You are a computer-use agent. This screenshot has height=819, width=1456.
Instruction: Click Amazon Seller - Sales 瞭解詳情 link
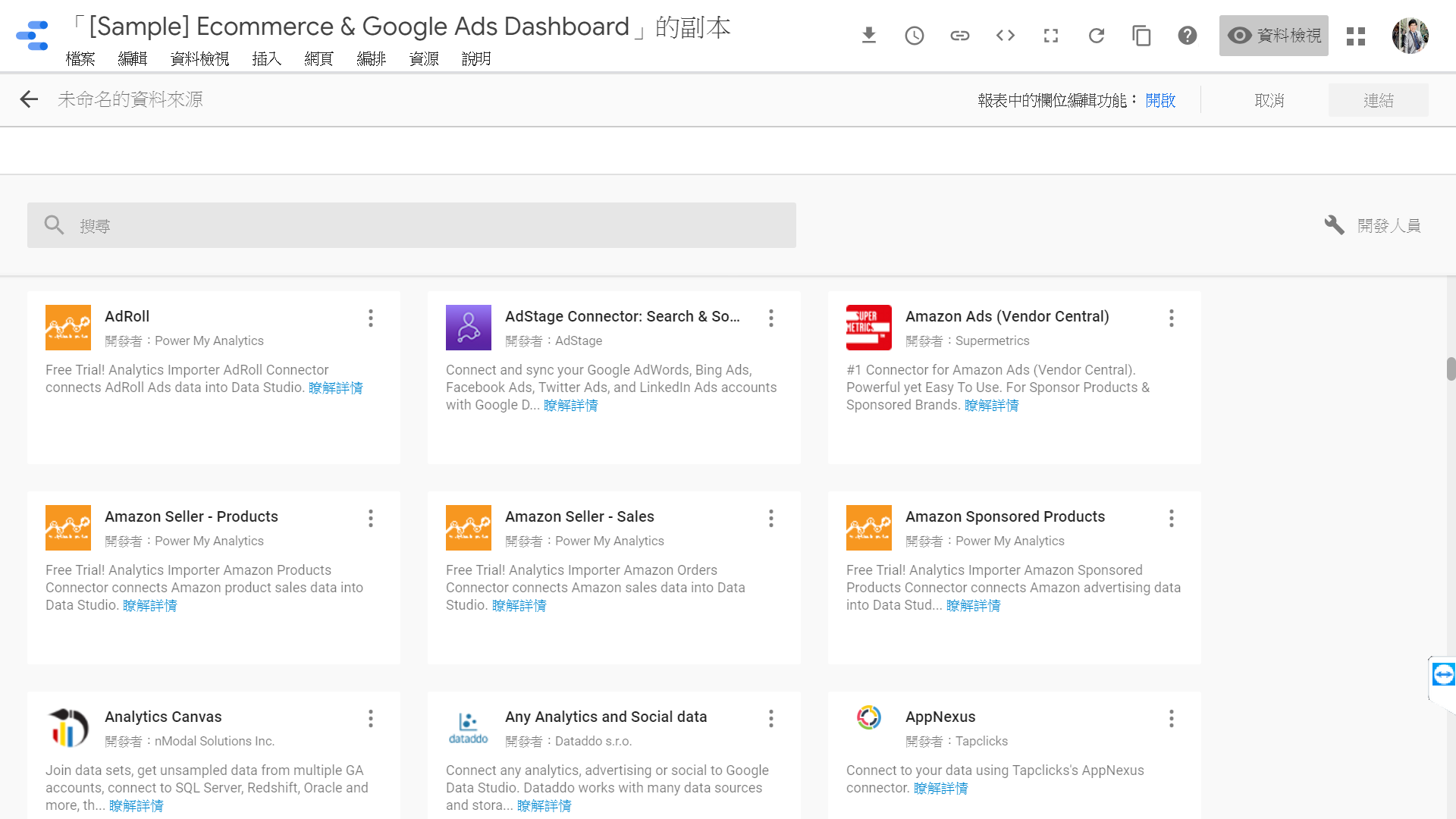coord(519,605)
